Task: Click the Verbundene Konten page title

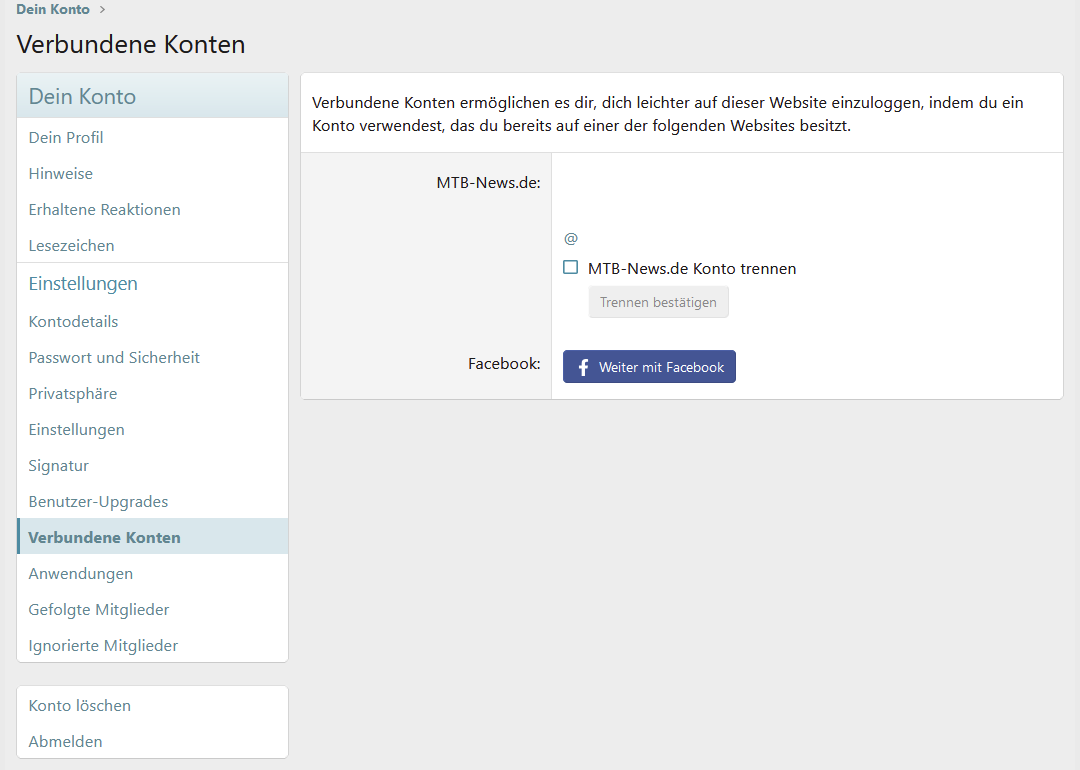Action: pyautogui.click(x=131, y=44)
